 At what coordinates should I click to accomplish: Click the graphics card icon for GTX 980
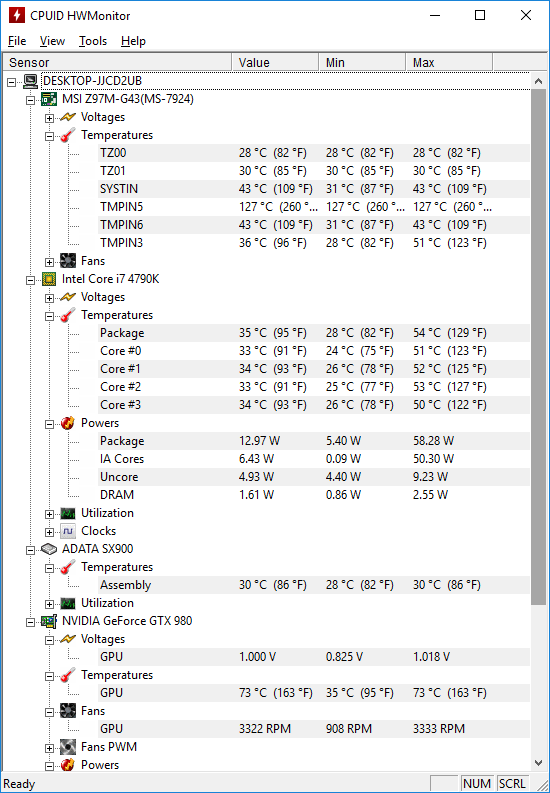tap(49, 621)
